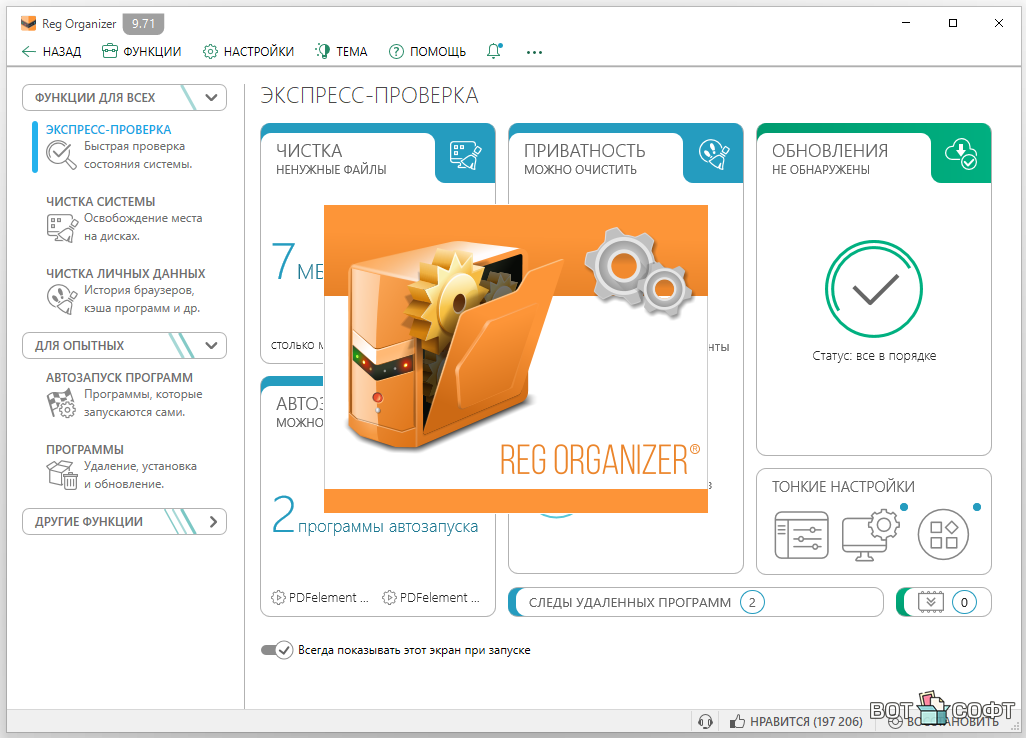Show notifications via the bell icon
This screenshot has width=1026, height=738.
click(x=495, y=51)
